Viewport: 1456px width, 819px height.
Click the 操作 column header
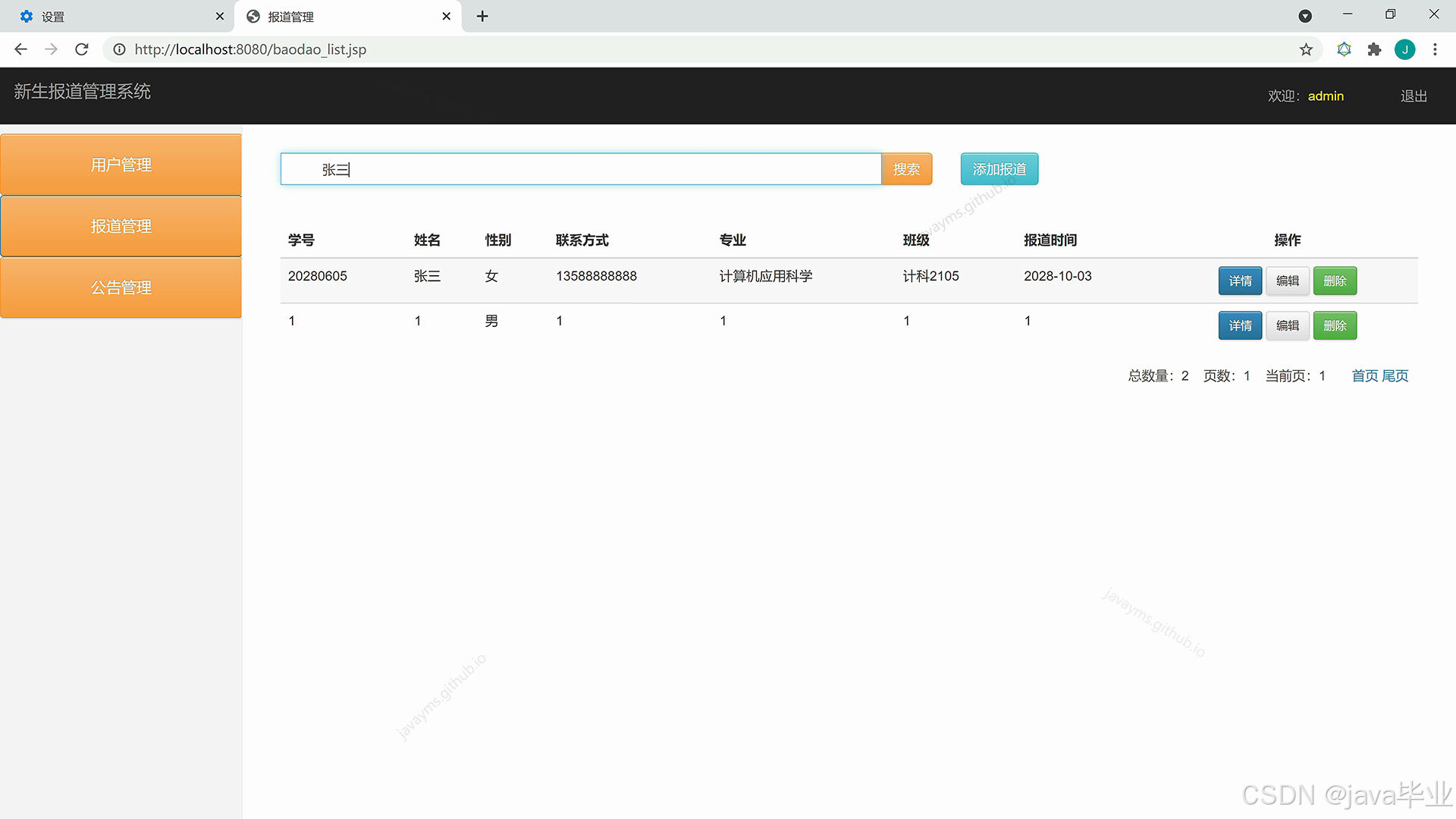point(1288,240)
